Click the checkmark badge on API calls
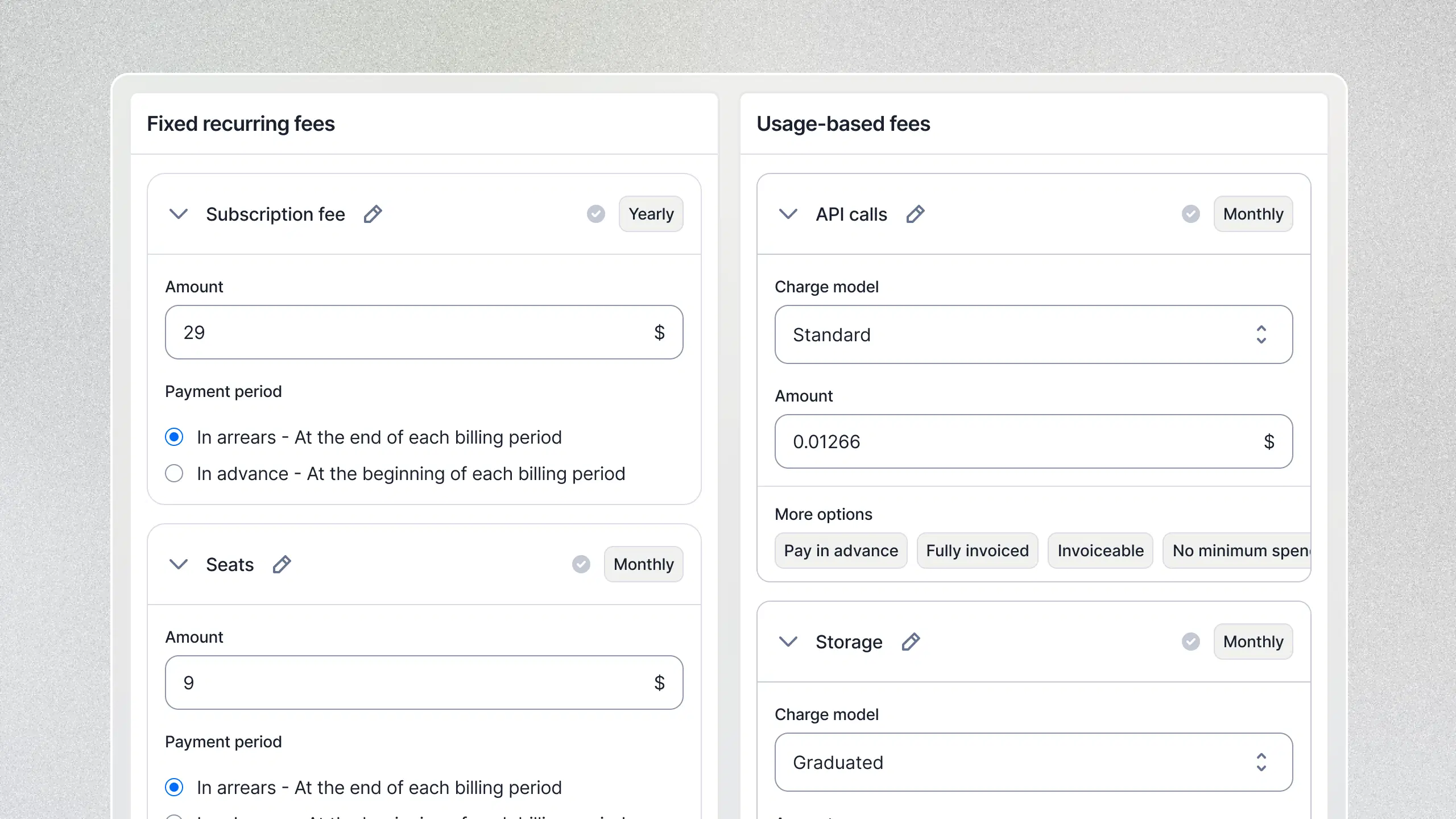1456x819 pixels. coord(1190,214)
